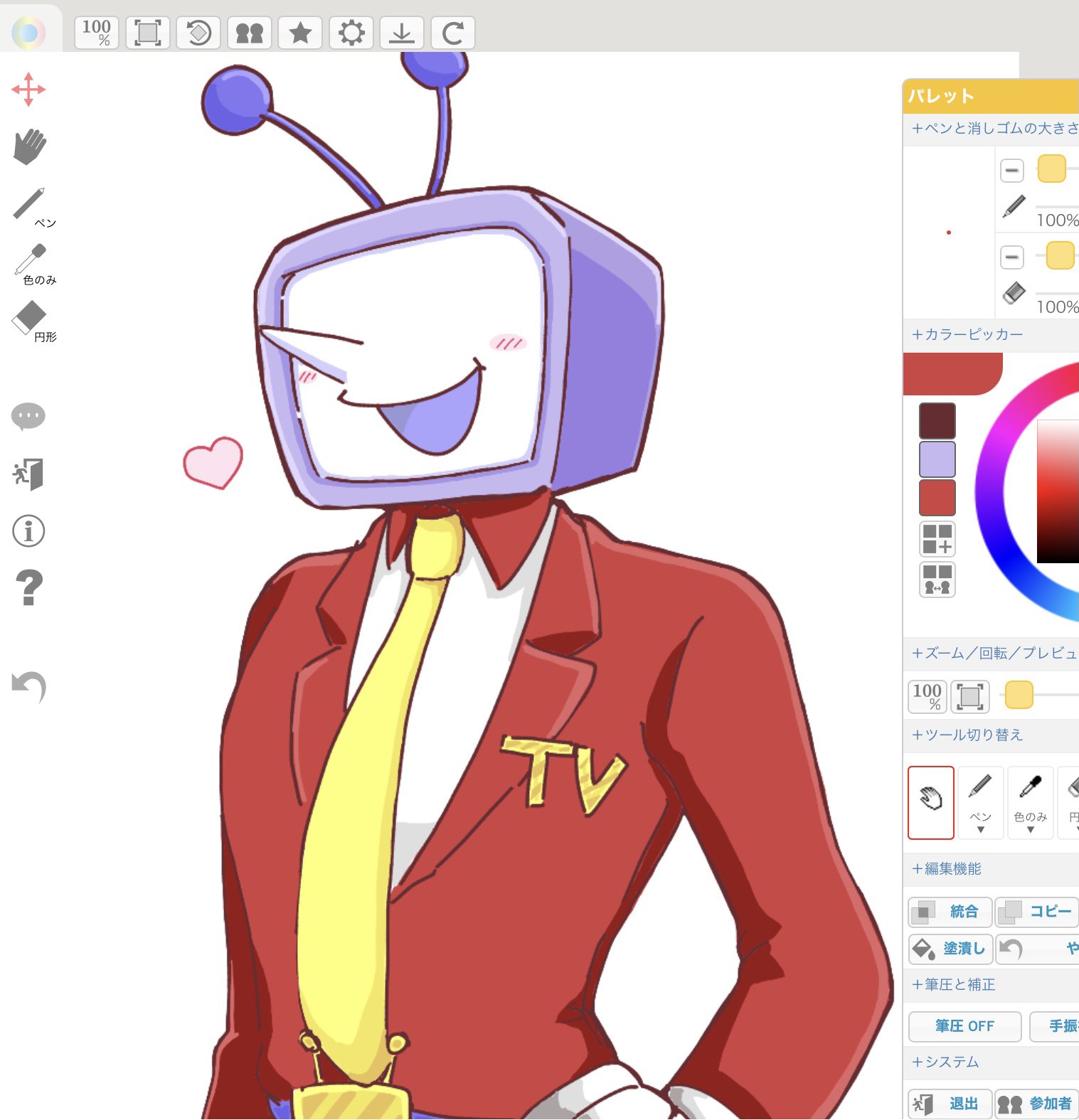Click the star favorite icon
Image resolution: width=1079 pixels, height=1120 pixels.
[300, 33]
